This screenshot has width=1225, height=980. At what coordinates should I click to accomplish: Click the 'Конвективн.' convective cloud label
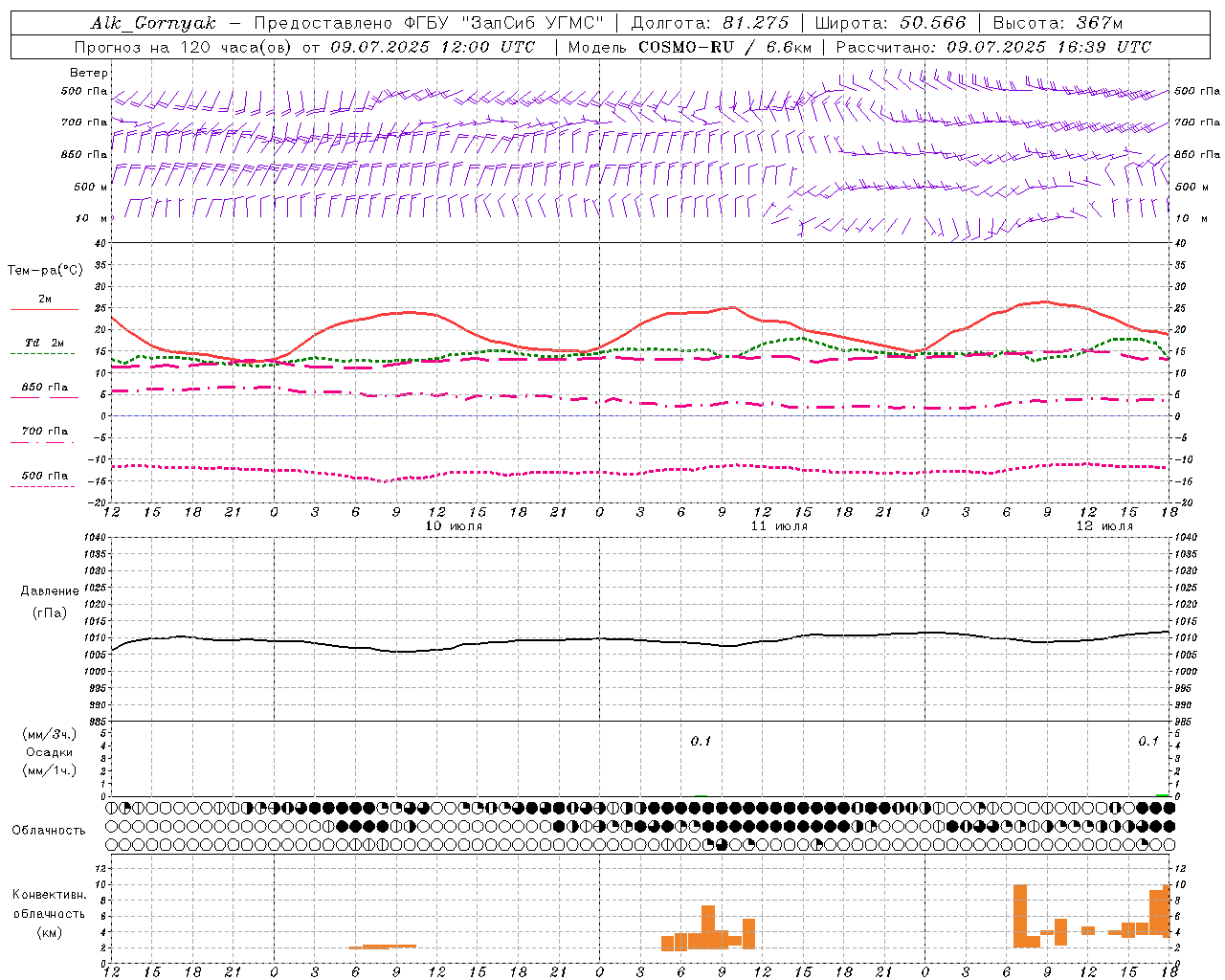coord(50,895)
